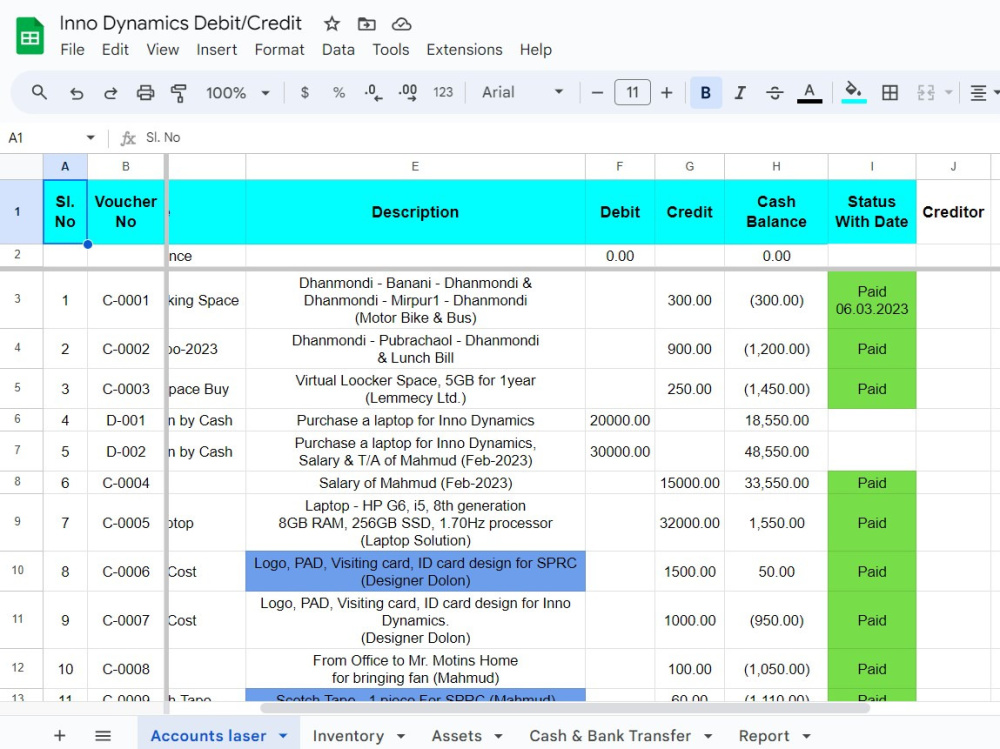Switch to Cash & Bank Transfer tab
The image size is (1000, 749).
coord(610,736)
